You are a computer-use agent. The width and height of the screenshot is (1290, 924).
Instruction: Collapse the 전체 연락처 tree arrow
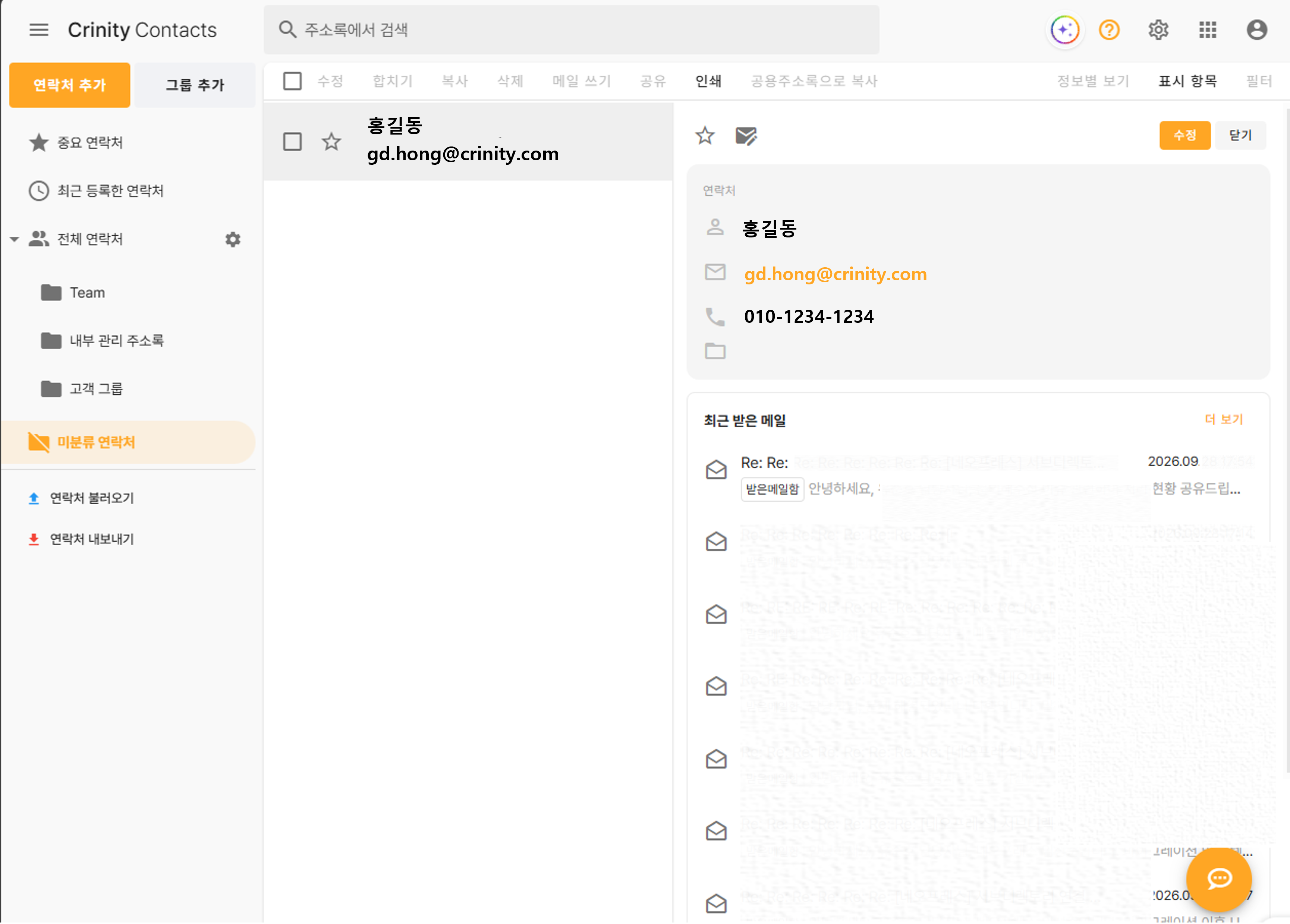(15, 239)
